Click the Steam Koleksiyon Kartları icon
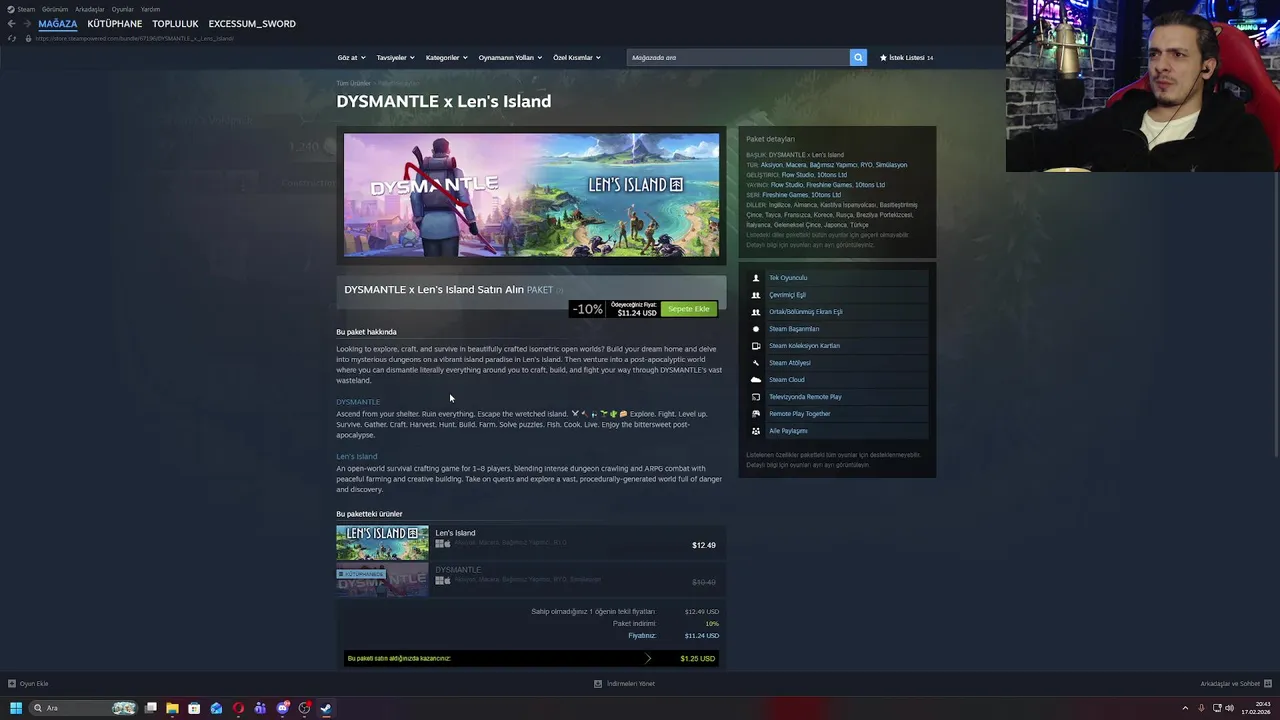Image resolution: width=1280 pixels, height=720 pixels. [x=756, y=346]
